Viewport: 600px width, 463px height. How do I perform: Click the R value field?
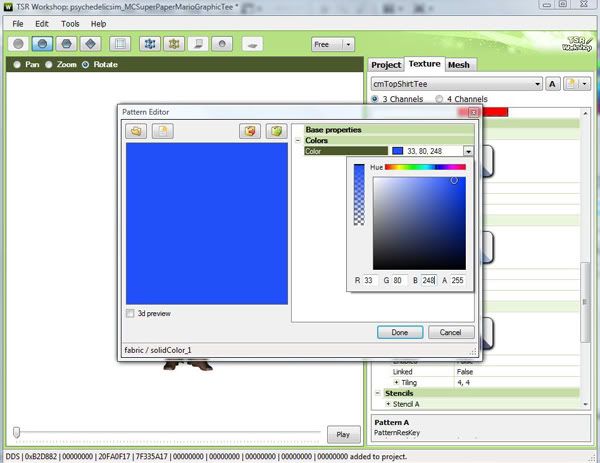click(x=370, y=280)
